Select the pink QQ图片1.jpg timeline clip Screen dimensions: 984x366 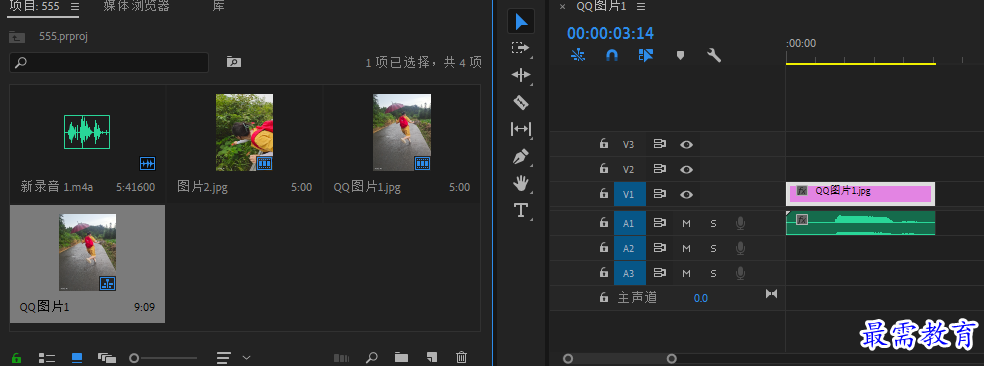tap(860, 194)
